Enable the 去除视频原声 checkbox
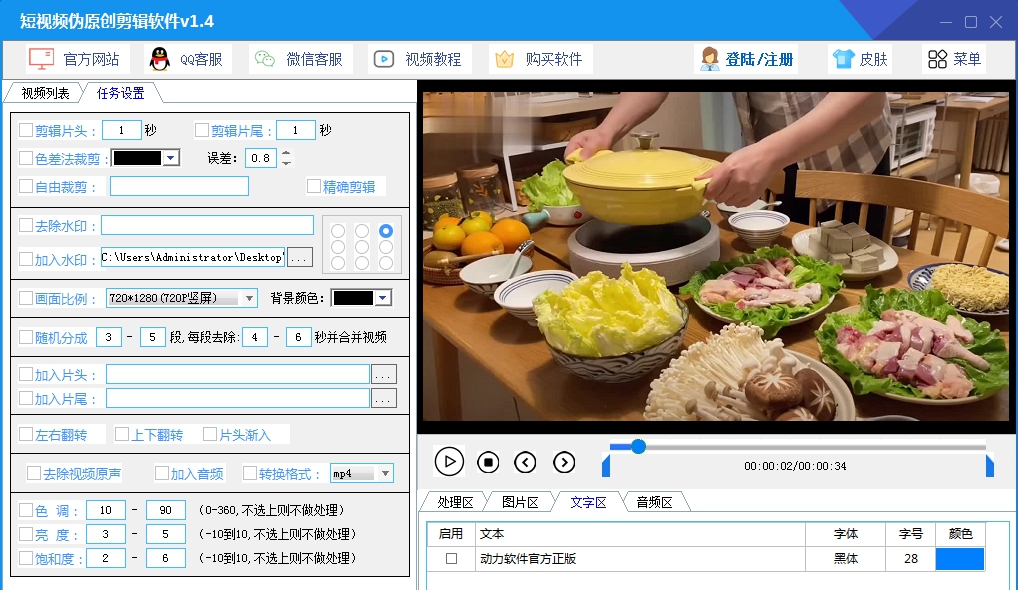 [34, 474]
